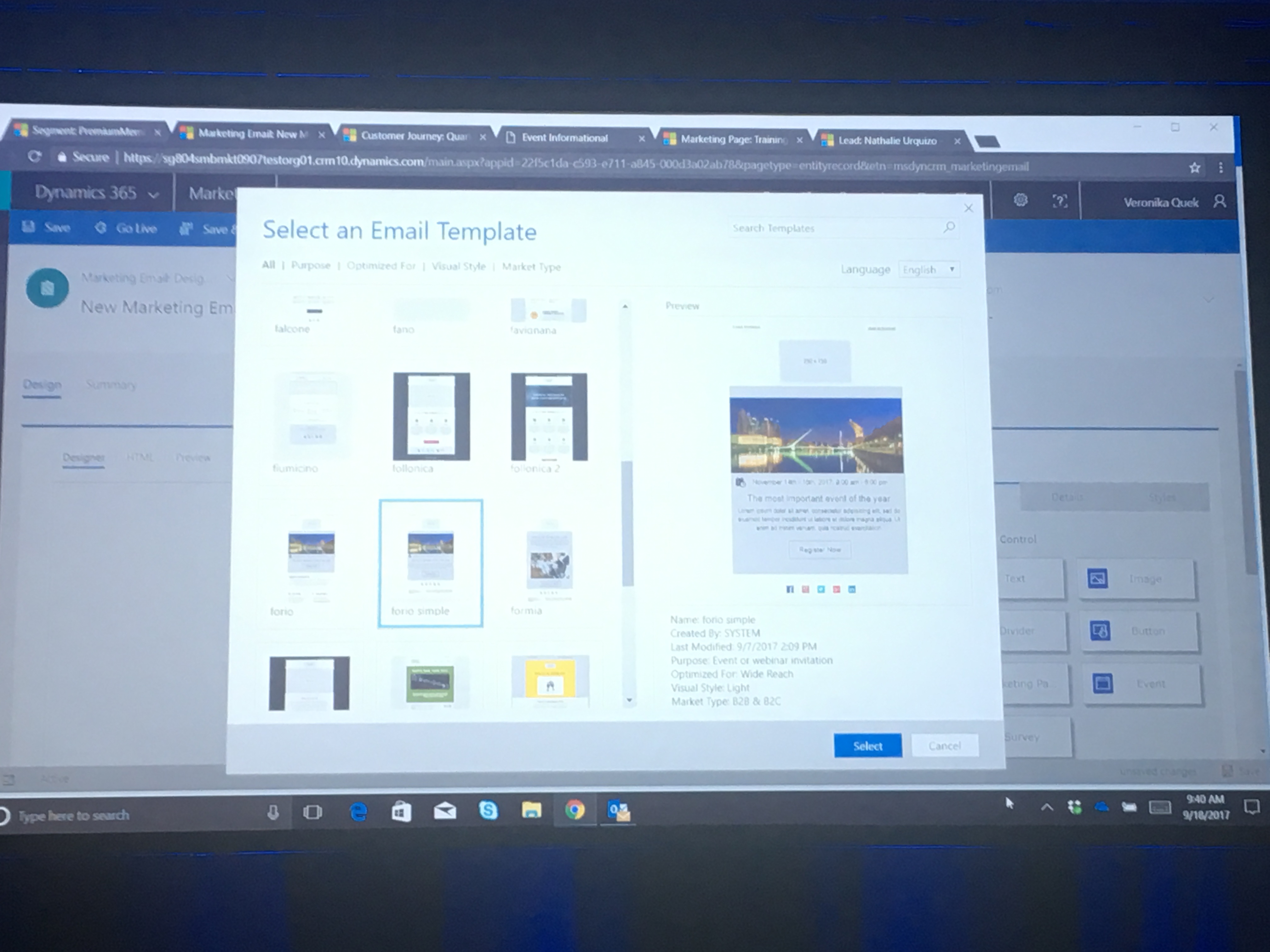The image size is (1270, 952).
Task: Open Microsoft Edge from the taskbar
Action: click(x=358, y=811)
